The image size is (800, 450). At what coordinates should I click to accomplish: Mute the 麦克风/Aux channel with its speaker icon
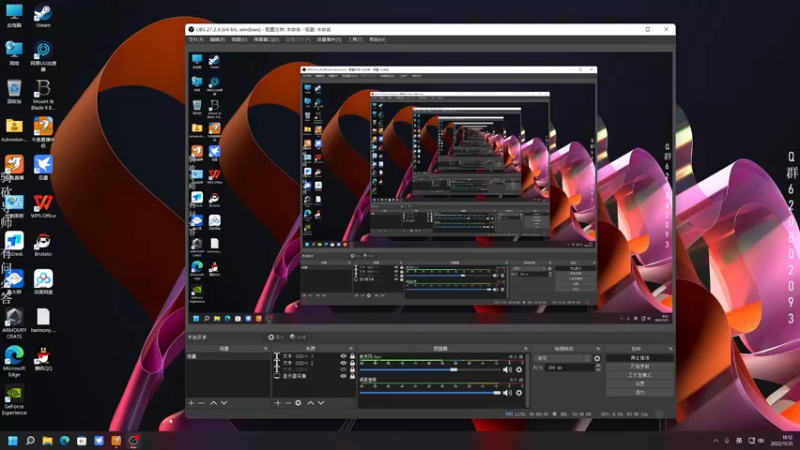(507, 370)
